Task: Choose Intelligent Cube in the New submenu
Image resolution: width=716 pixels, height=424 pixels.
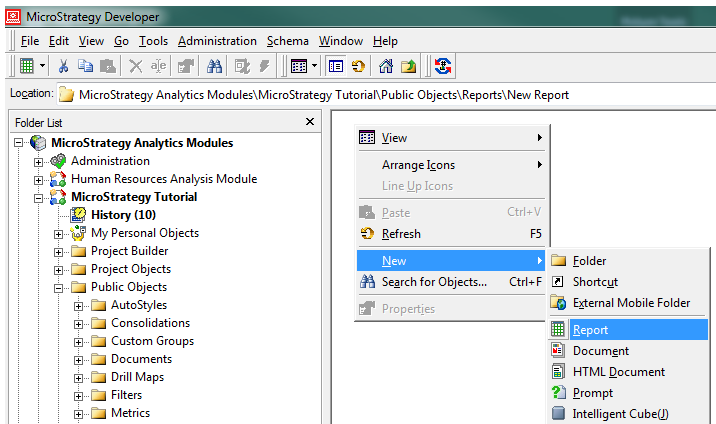Action: (x=620, y=413)
